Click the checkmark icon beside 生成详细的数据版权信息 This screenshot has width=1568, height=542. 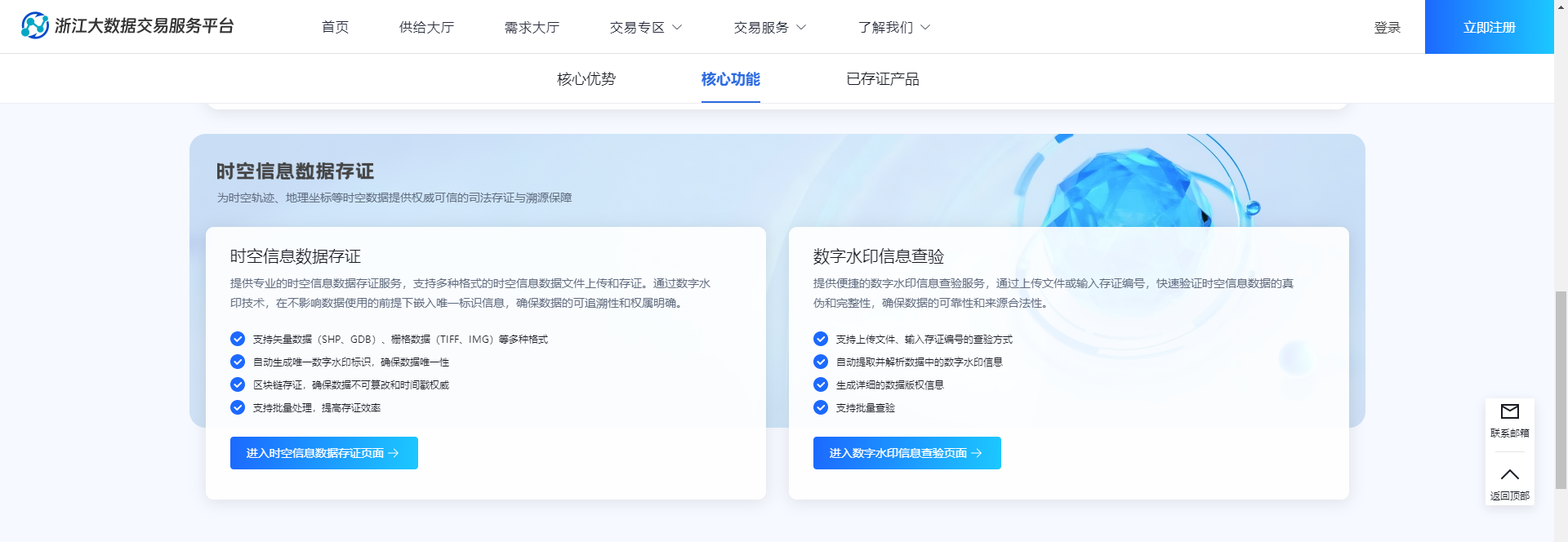[821, 384]
